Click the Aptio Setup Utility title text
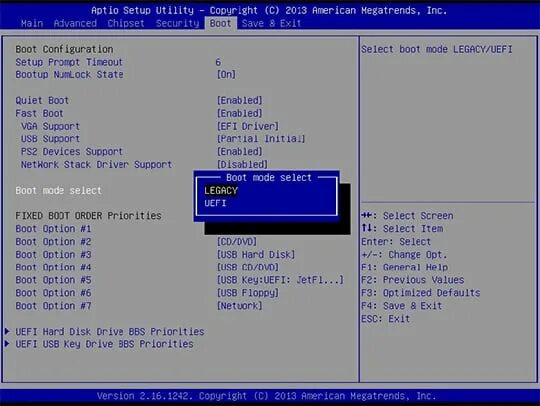This screenshot has height=406, width=540. click(269, 11)
